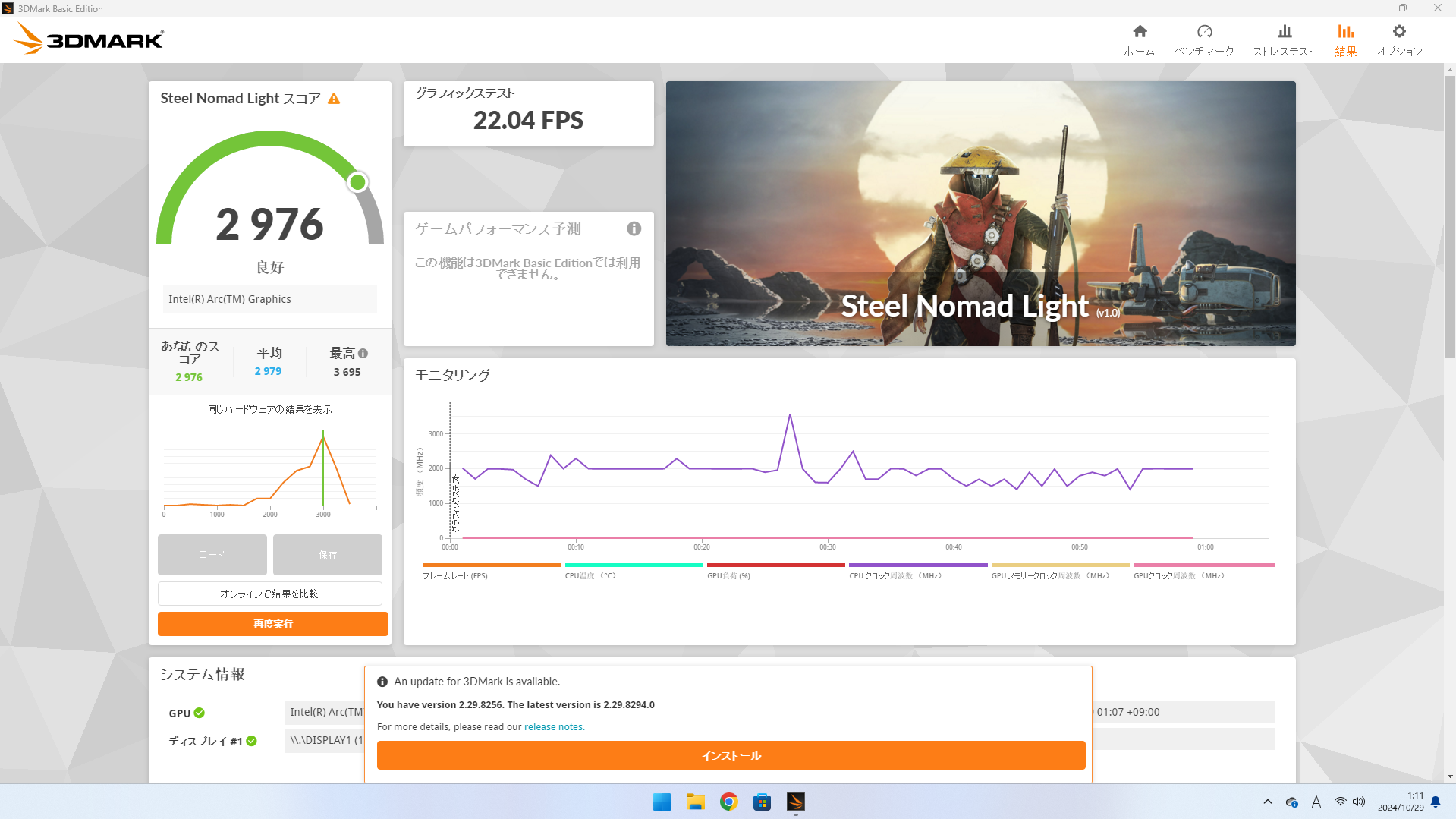The width and height of the screenshot is (1456, 819).
Task: Click the vertical scrollbar up arrow
Action: tap(1450, 70)
